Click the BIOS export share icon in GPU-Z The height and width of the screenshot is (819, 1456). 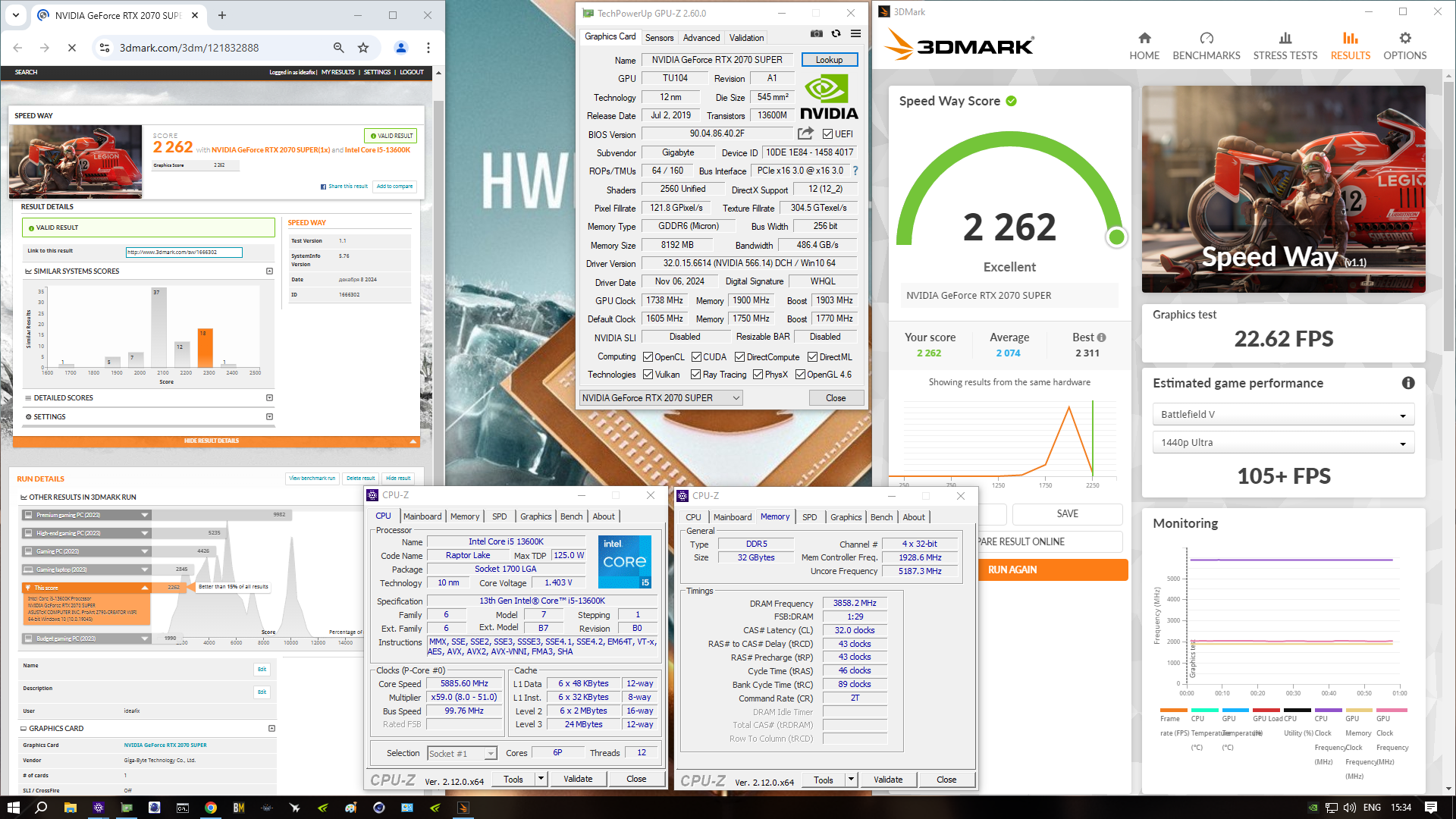click(805, 133)
